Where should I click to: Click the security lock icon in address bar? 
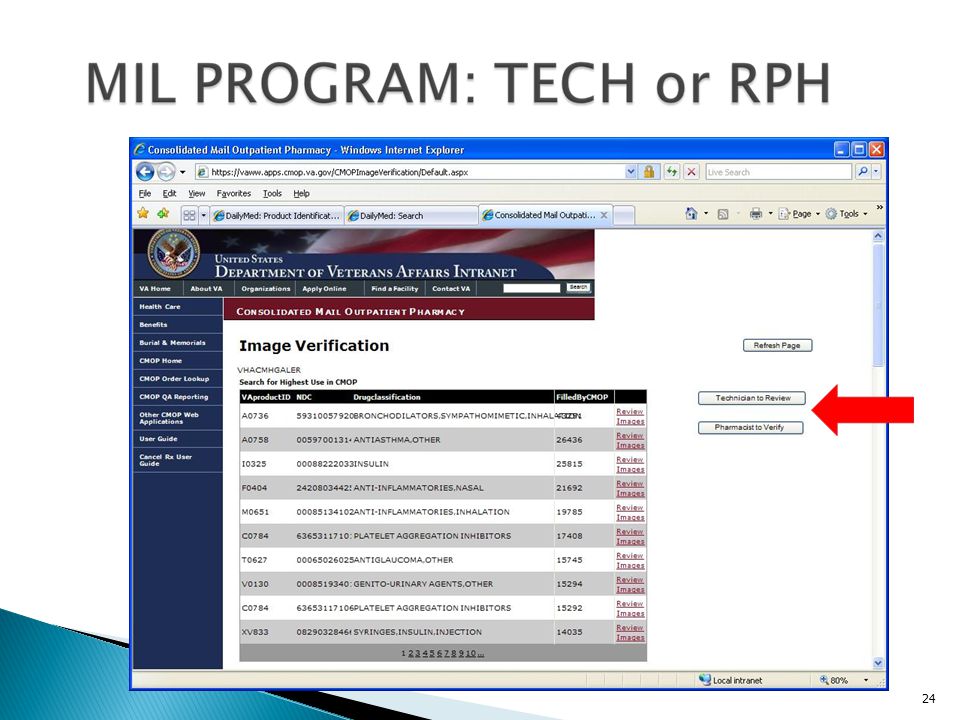click(x=649, y=172)
